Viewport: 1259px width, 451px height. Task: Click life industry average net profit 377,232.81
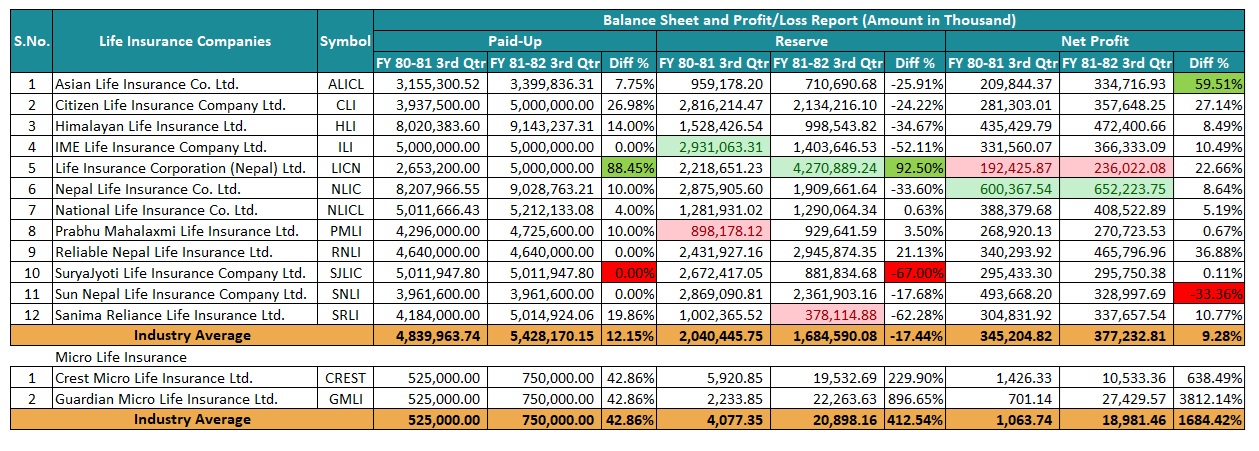(1118, 335)
